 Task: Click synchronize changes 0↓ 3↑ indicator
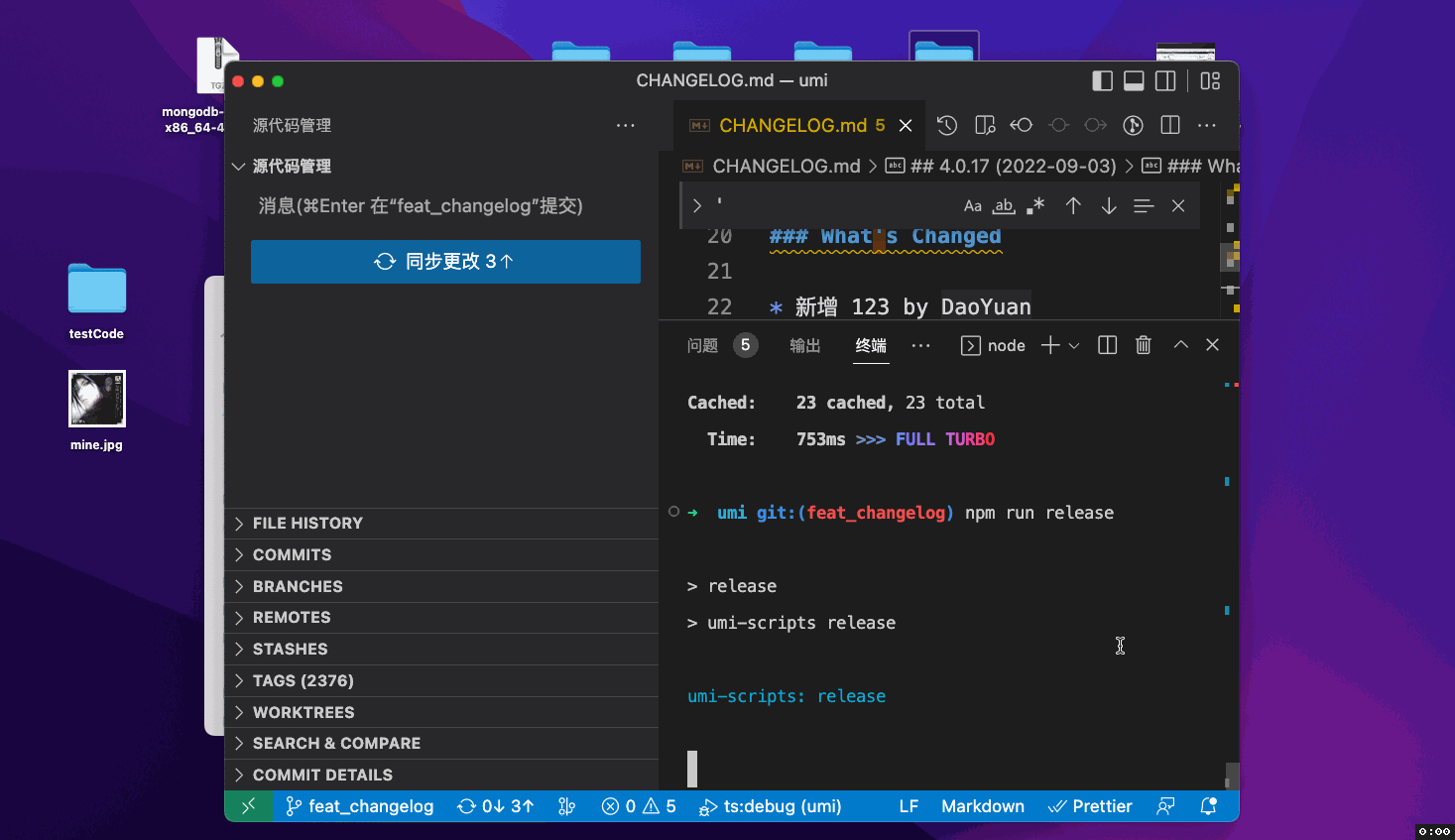[x=496, y=806]
